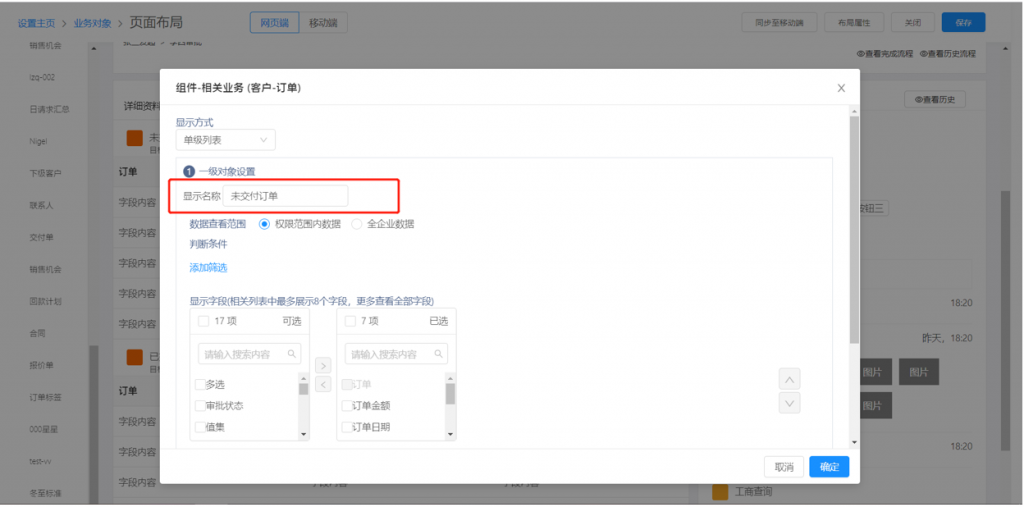Image resolution: width=1024 pixels, height=507 pixels.
Task: Click search icon in 可选 list search box
Action: tap(292, 354)
